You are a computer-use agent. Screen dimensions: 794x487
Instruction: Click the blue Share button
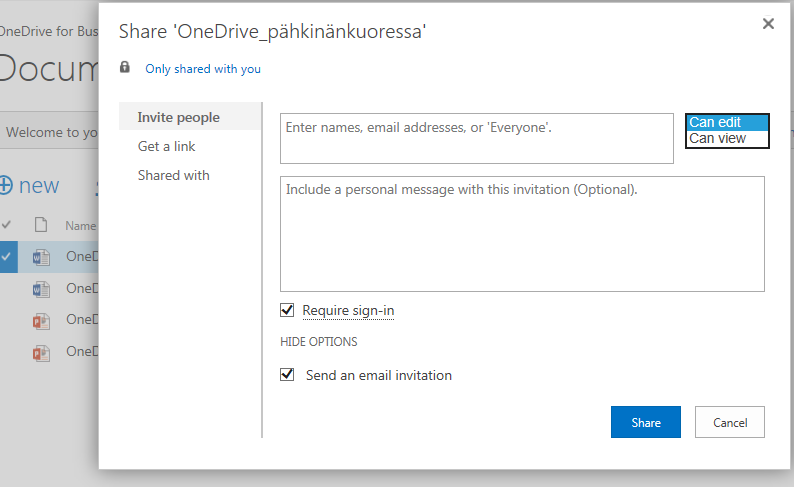coord(646,422)
